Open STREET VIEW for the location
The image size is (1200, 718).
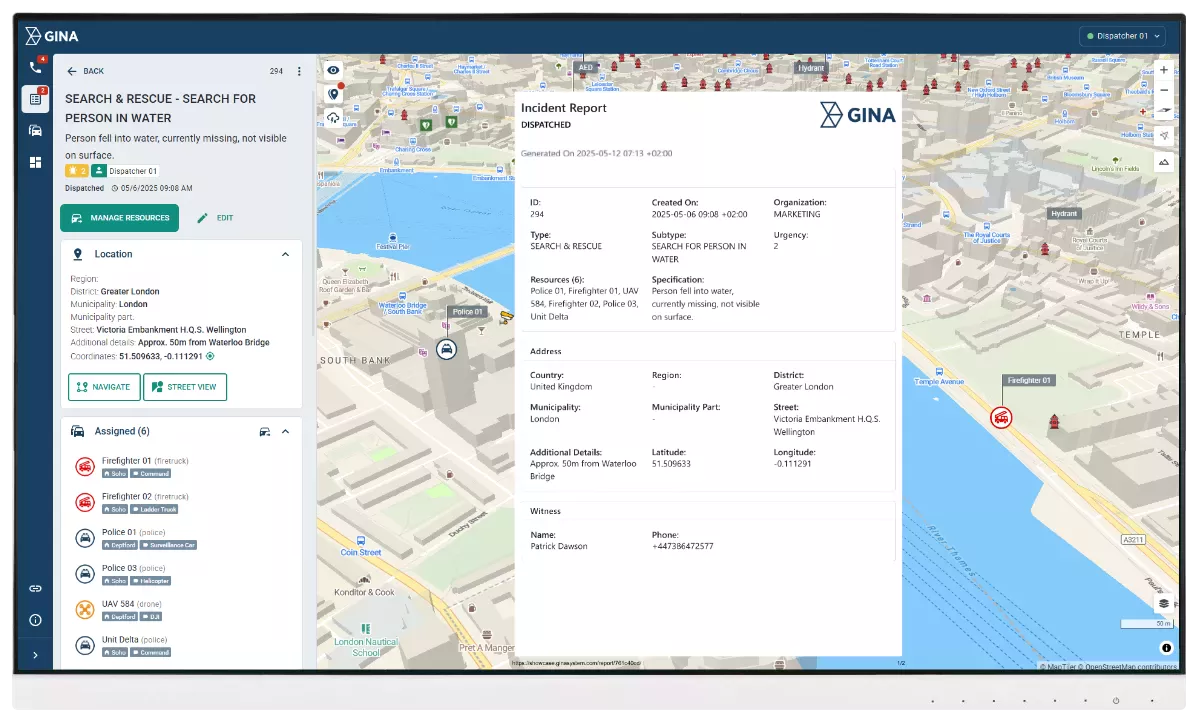tap(185, 387)
